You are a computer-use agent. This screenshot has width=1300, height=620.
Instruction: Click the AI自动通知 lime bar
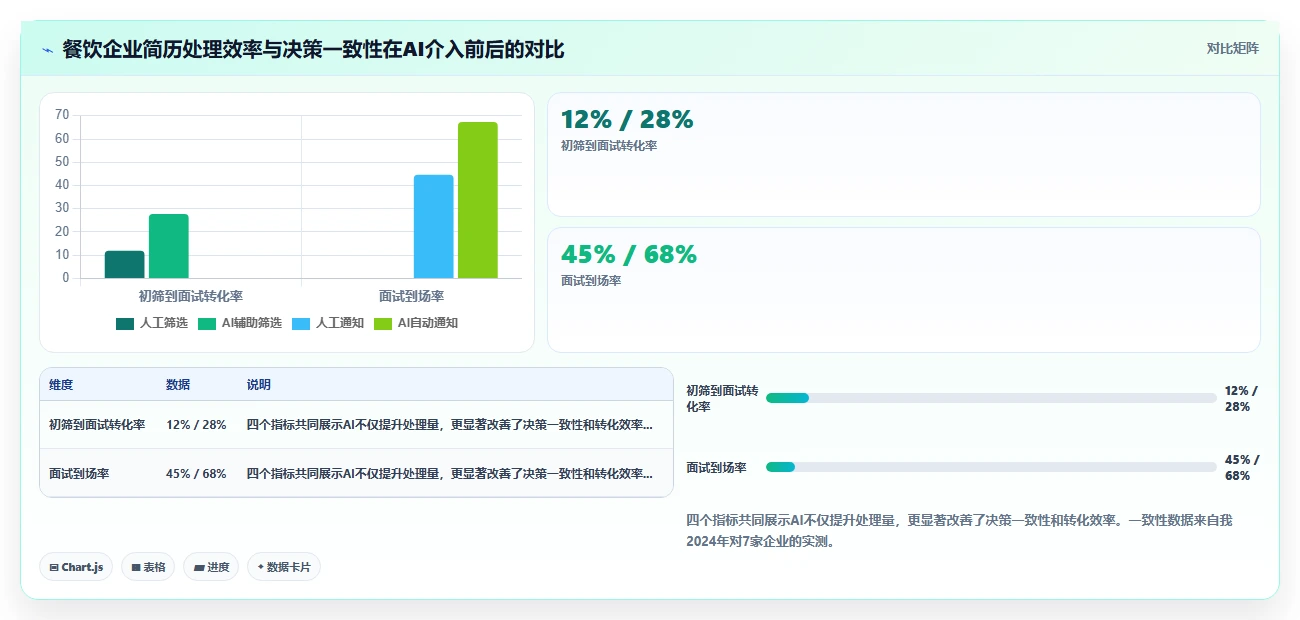click(x=478, y=200)
